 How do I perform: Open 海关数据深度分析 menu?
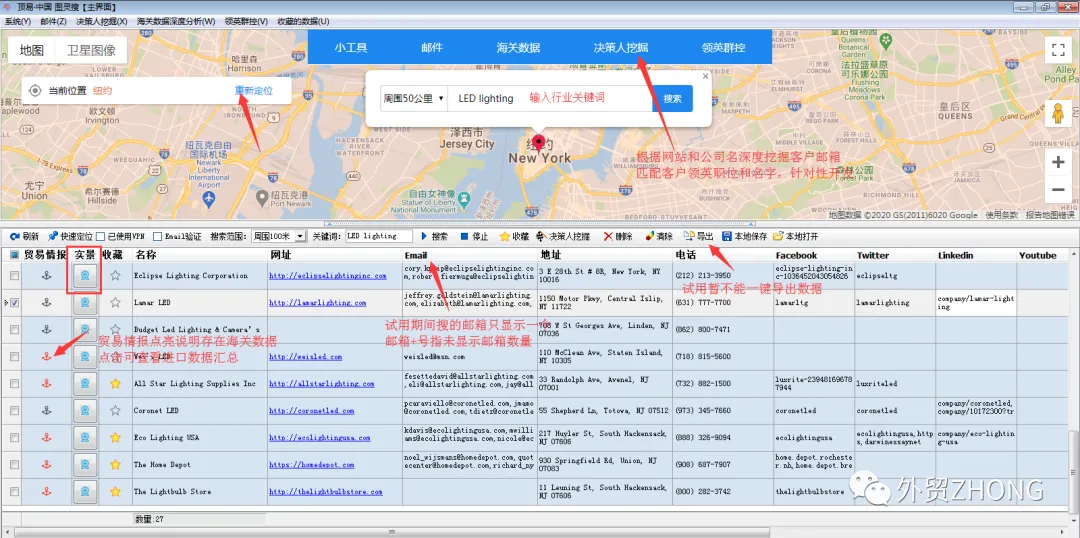pyautogui.click(x=176, y=21)
